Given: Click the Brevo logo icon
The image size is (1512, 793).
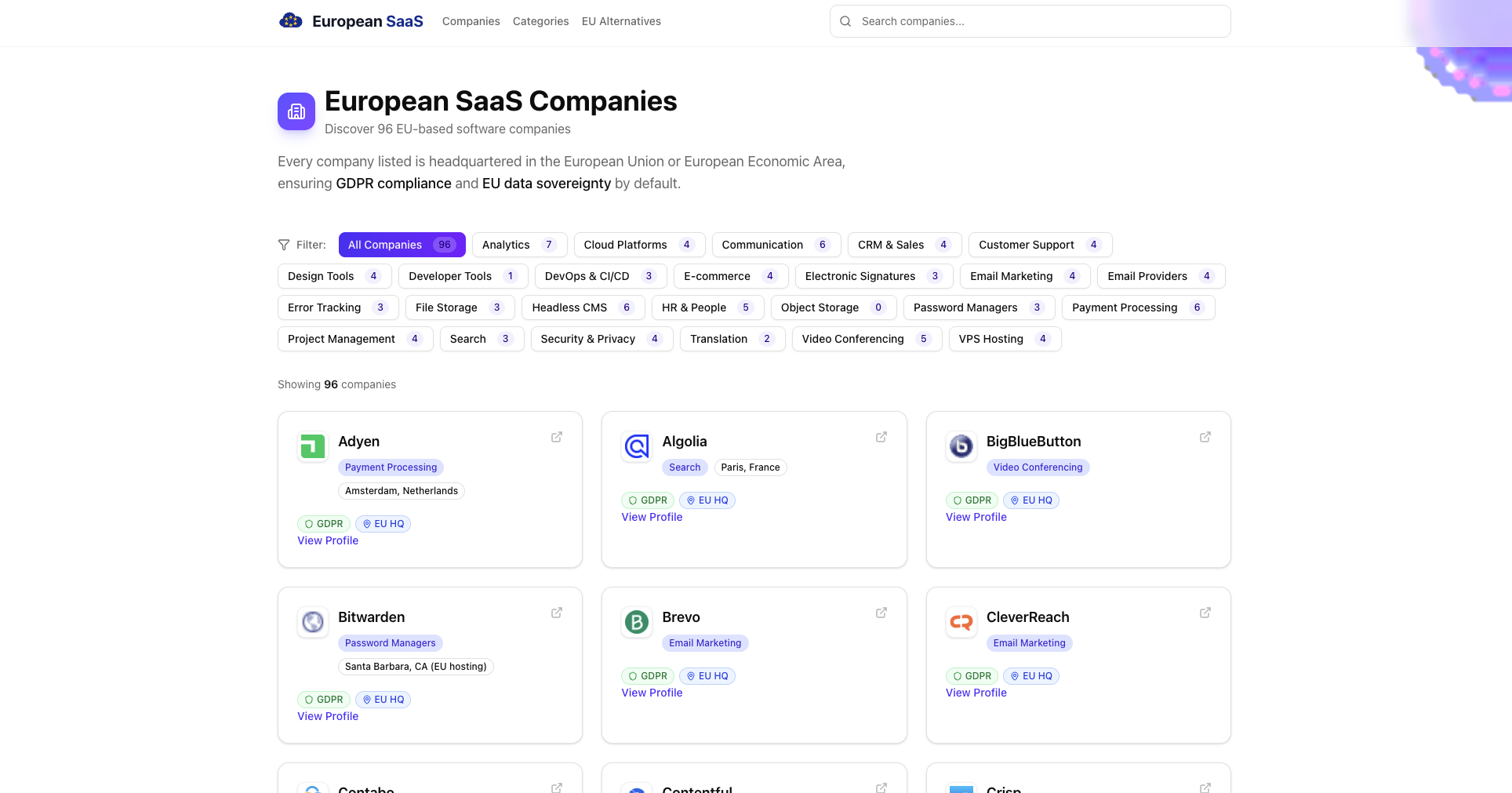Looking at the screenshot, I should (x=636, y=622).
